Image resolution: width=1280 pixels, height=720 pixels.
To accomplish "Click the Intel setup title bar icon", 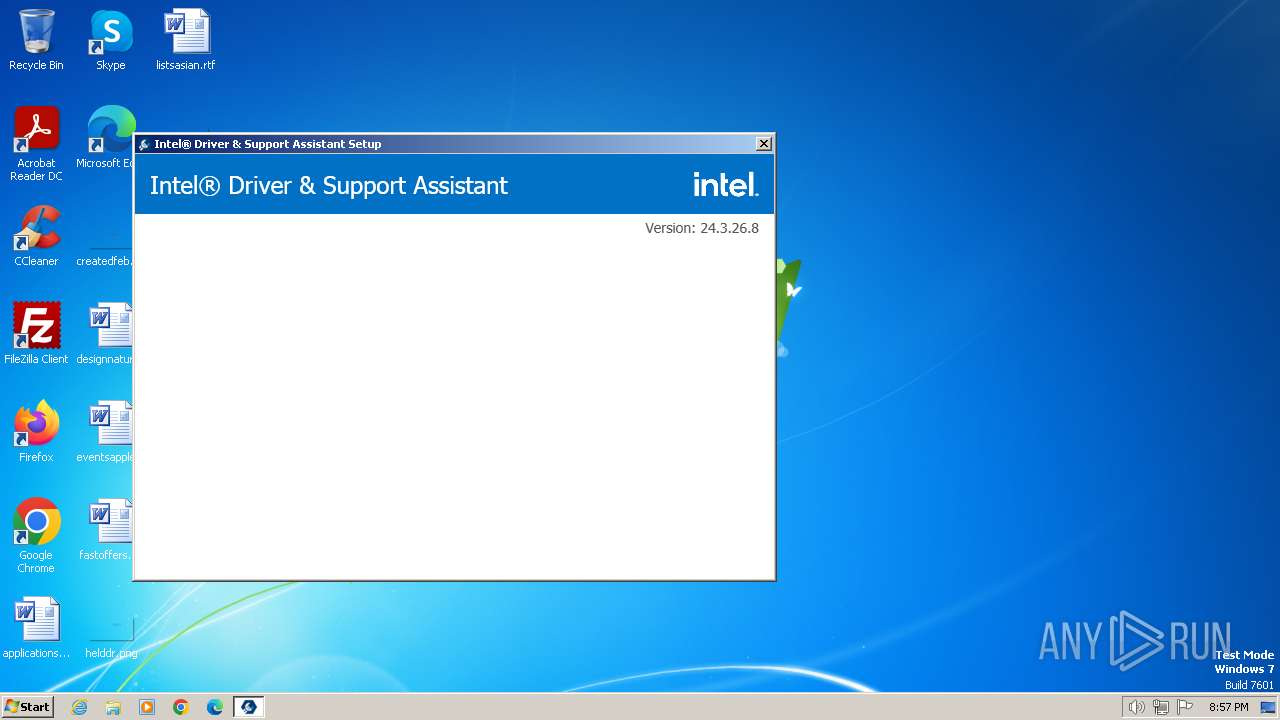I will tap(144, 144).
